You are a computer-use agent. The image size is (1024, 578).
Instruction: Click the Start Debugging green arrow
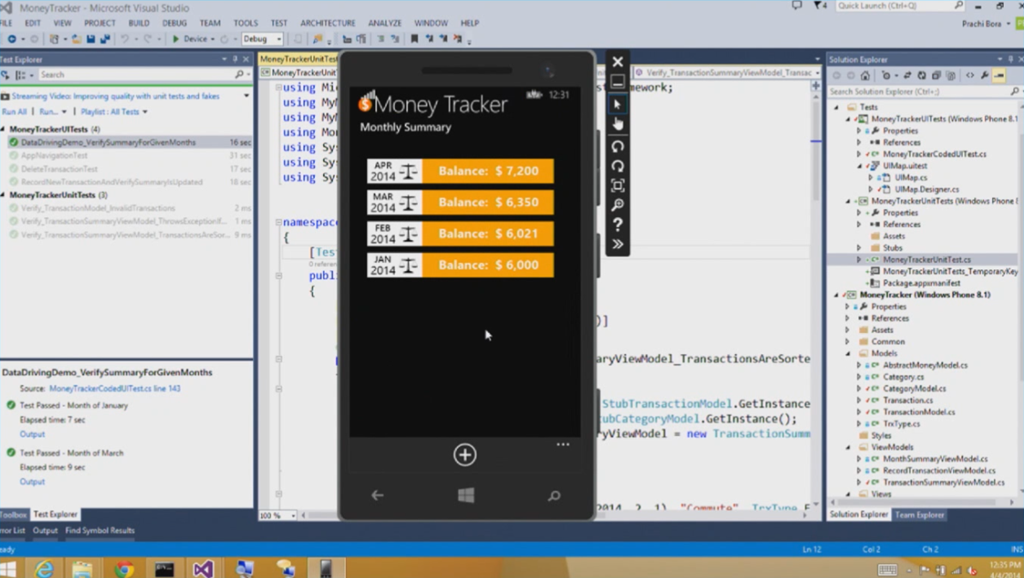[175, 39]
